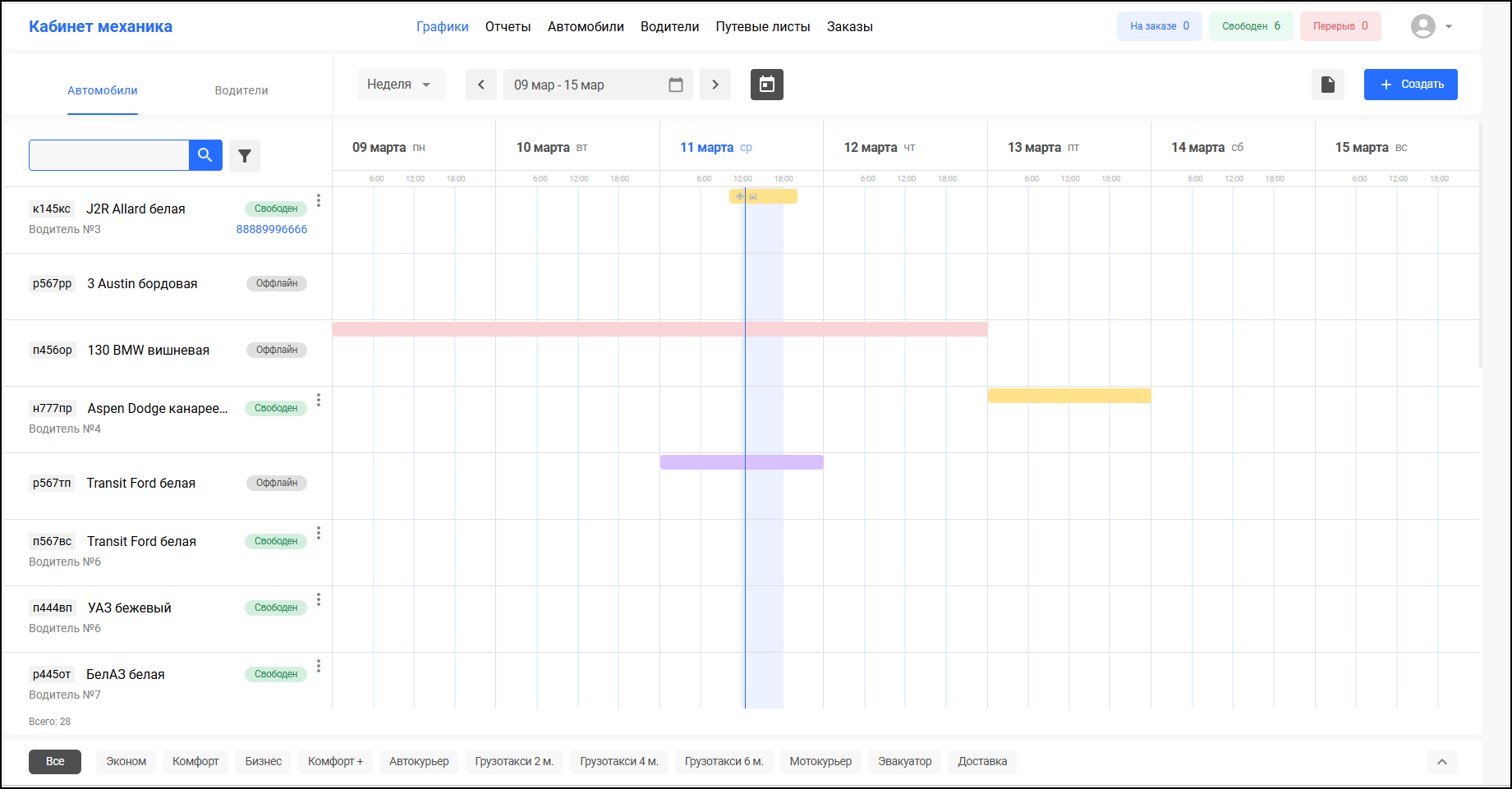Screen dimensions: 1512x789
Task: Select the purple Transit Ford schedule bar
Action: (742, 462)
